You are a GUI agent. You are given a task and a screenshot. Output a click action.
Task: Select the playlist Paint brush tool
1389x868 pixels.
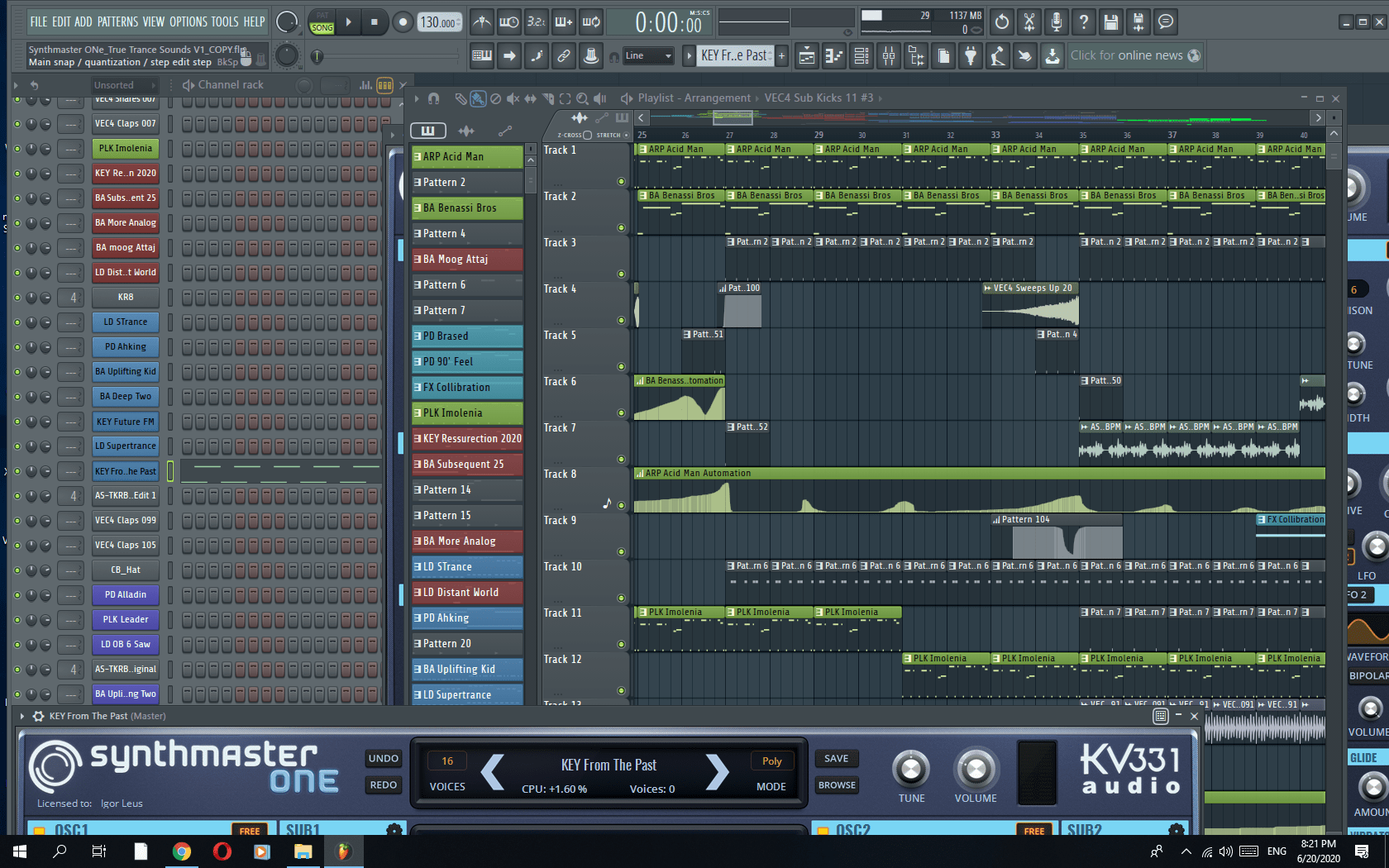(x=478, y=98)
